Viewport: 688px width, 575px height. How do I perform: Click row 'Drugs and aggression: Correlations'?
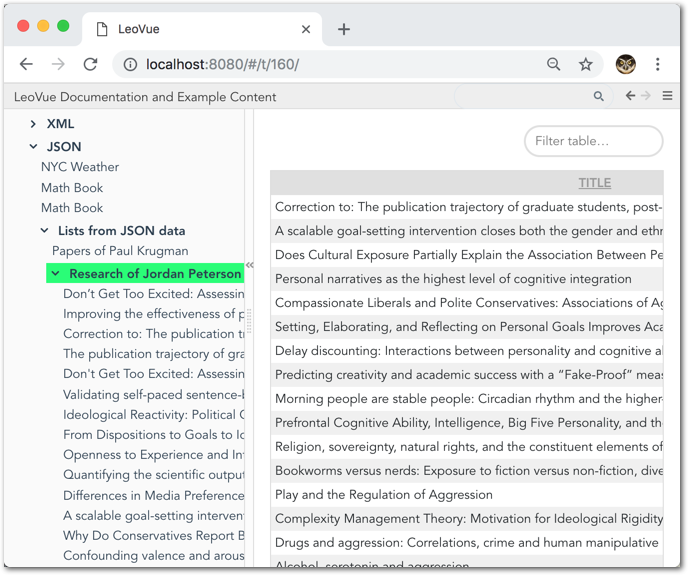tap(467, 543)
